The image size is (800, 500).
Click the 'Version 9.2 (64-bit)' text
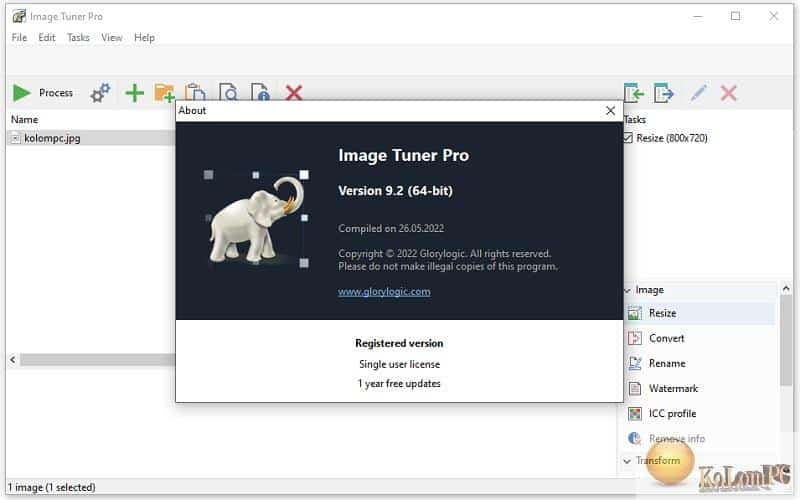click(395, 191)
